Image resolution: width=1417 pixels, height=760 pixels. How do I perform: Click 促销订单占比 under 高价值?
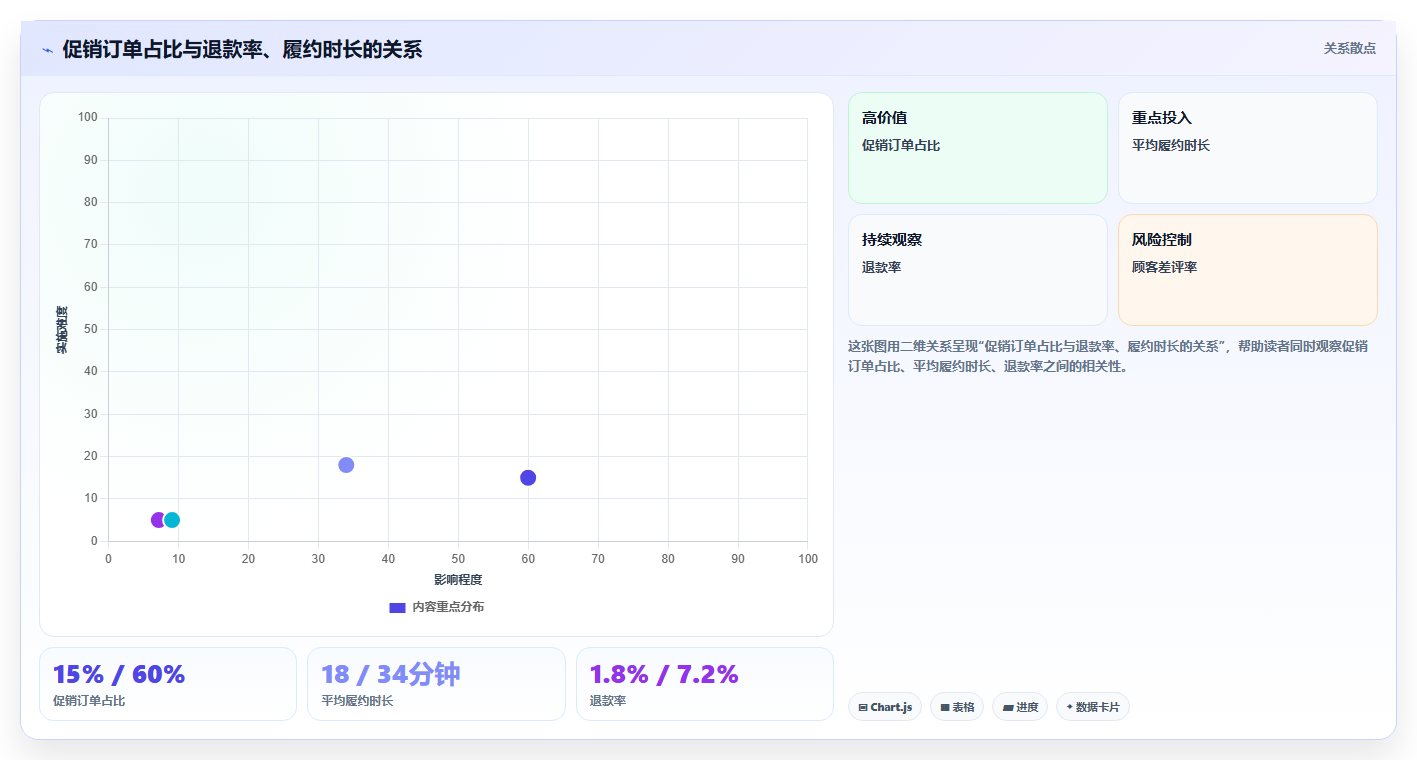[x=901, y=145]
